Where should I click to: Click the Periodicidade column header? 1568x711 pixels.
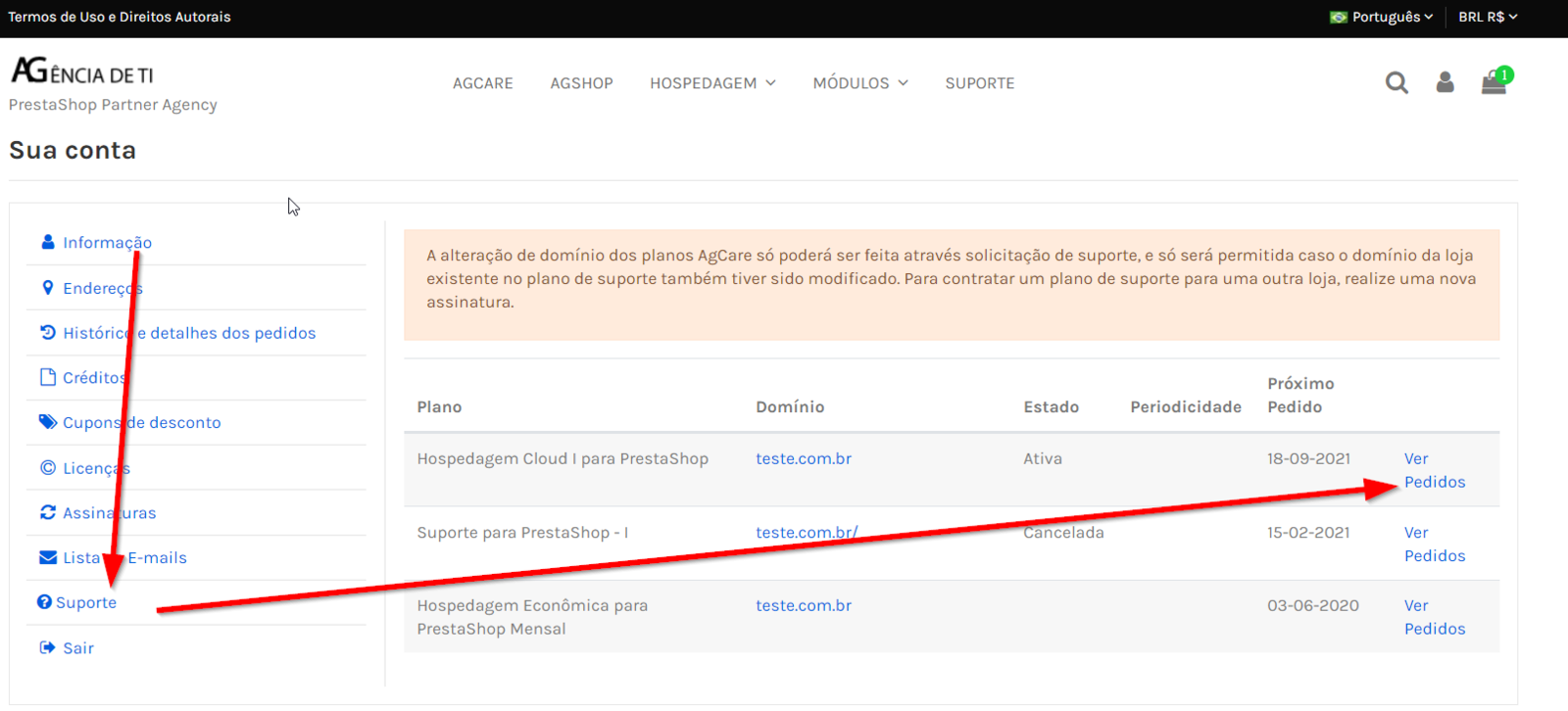[1186, 406]
